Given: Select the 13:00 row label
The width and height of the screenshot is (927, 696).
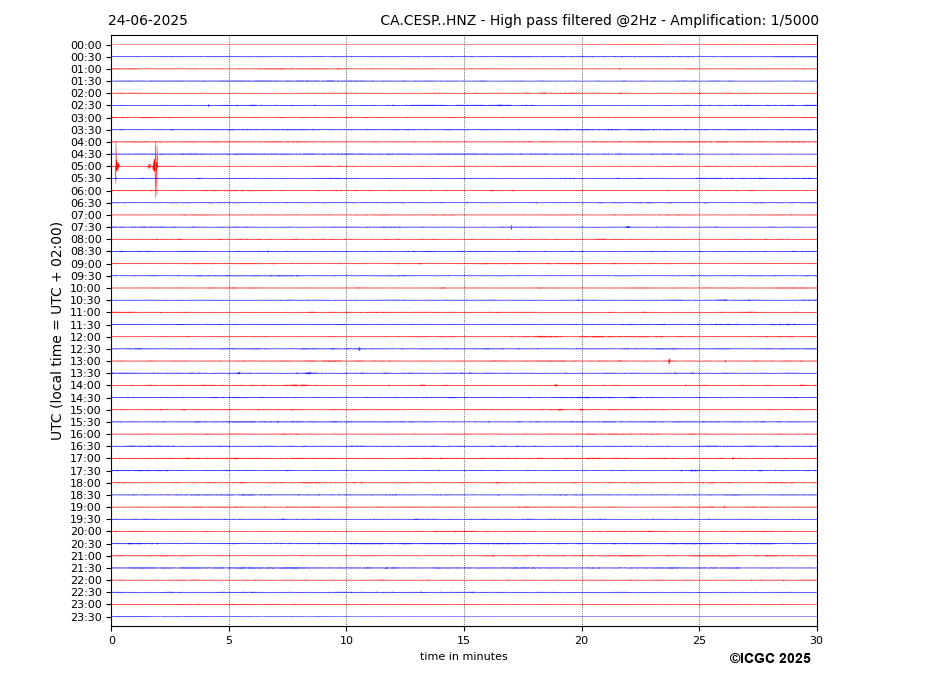Looking at the screenshot, I should [86, 361].
